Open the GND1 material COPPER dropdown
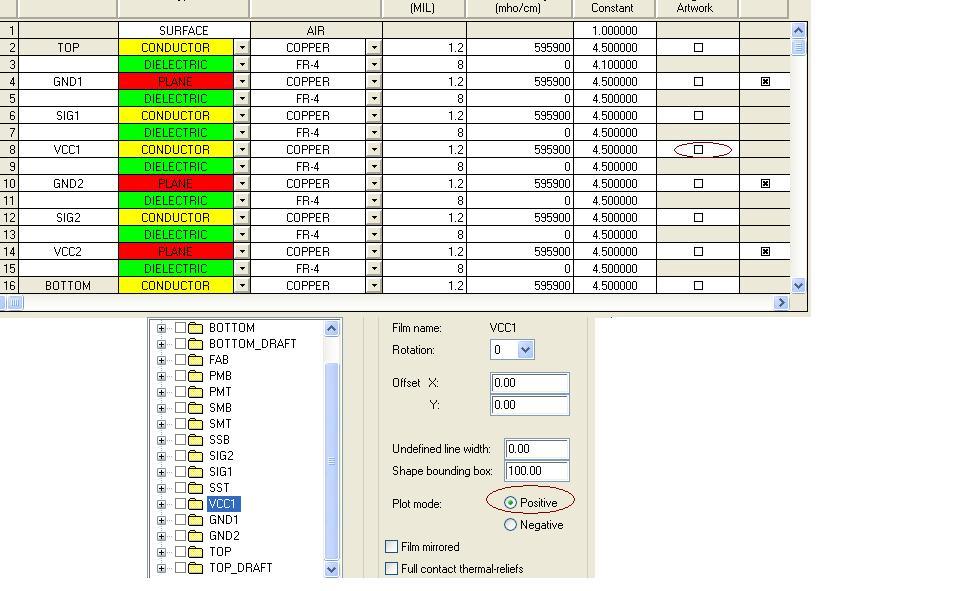962x591 pixels. [374, 82]
